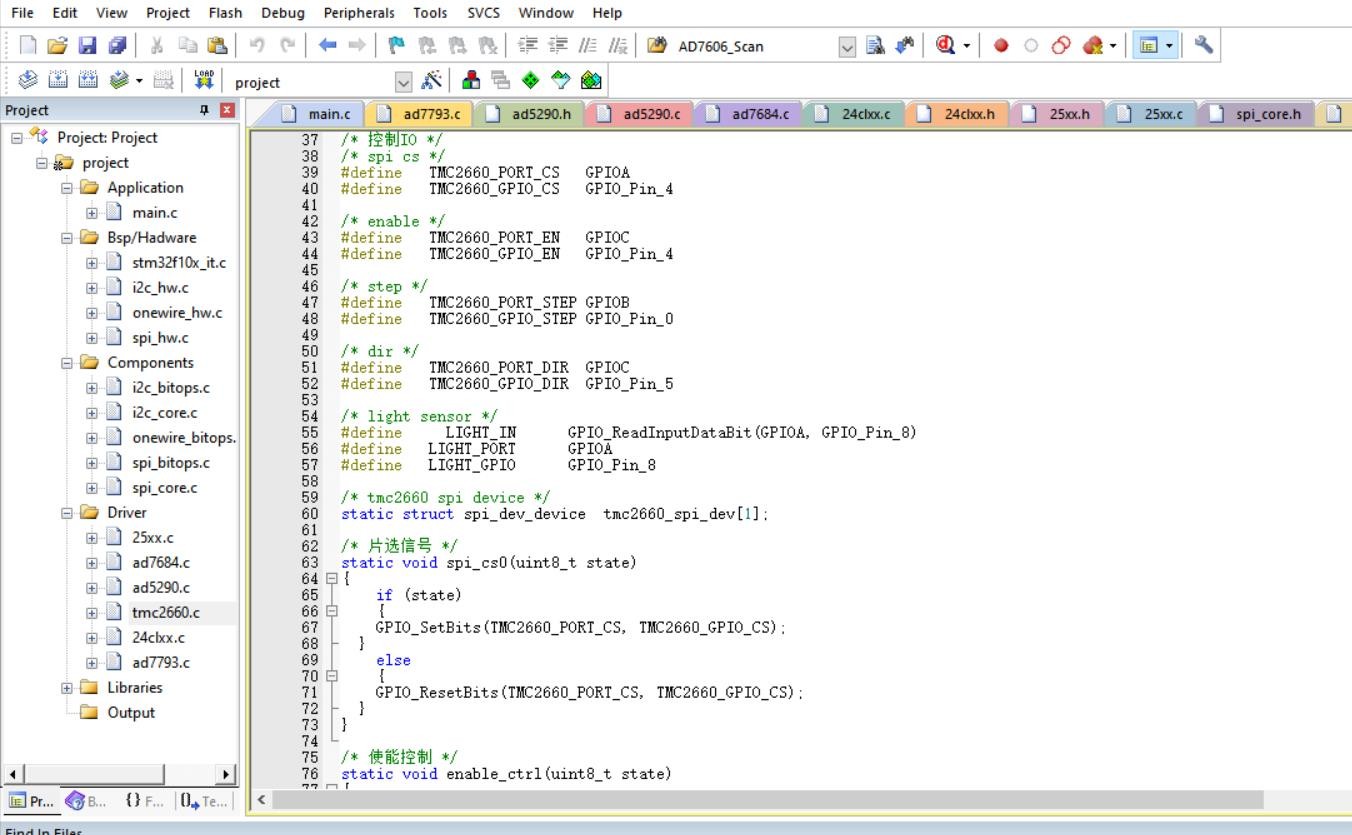Click the Paste clipboard icon

217,46
